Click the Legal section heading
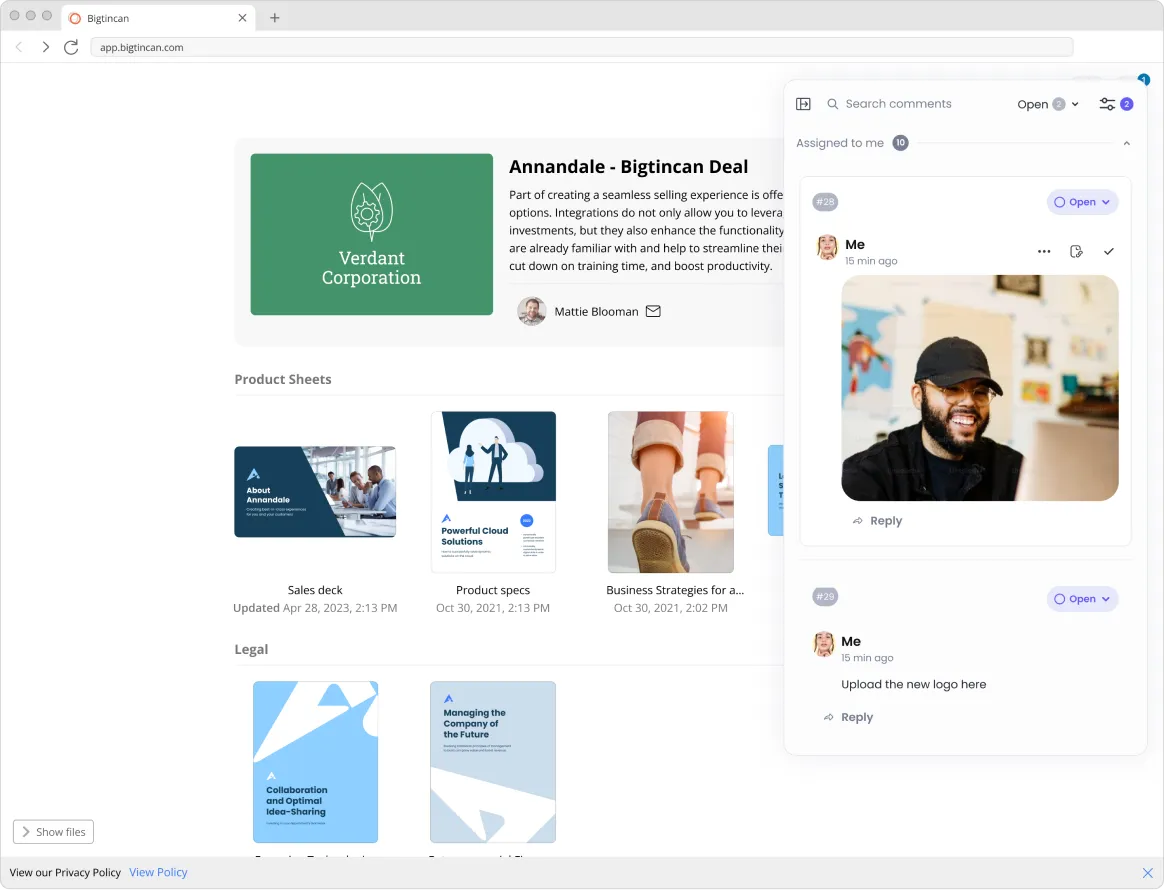 tap(251, 649)
